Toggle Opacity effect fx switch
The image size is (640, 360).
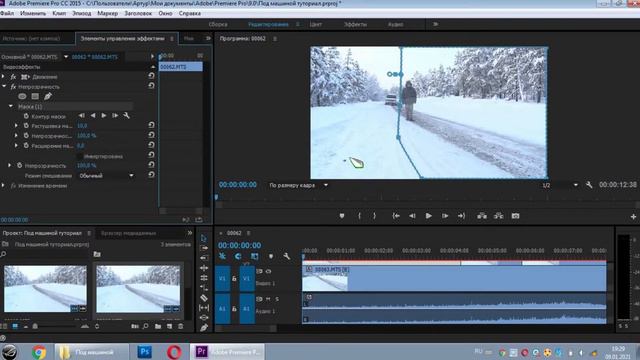[13, 87]
